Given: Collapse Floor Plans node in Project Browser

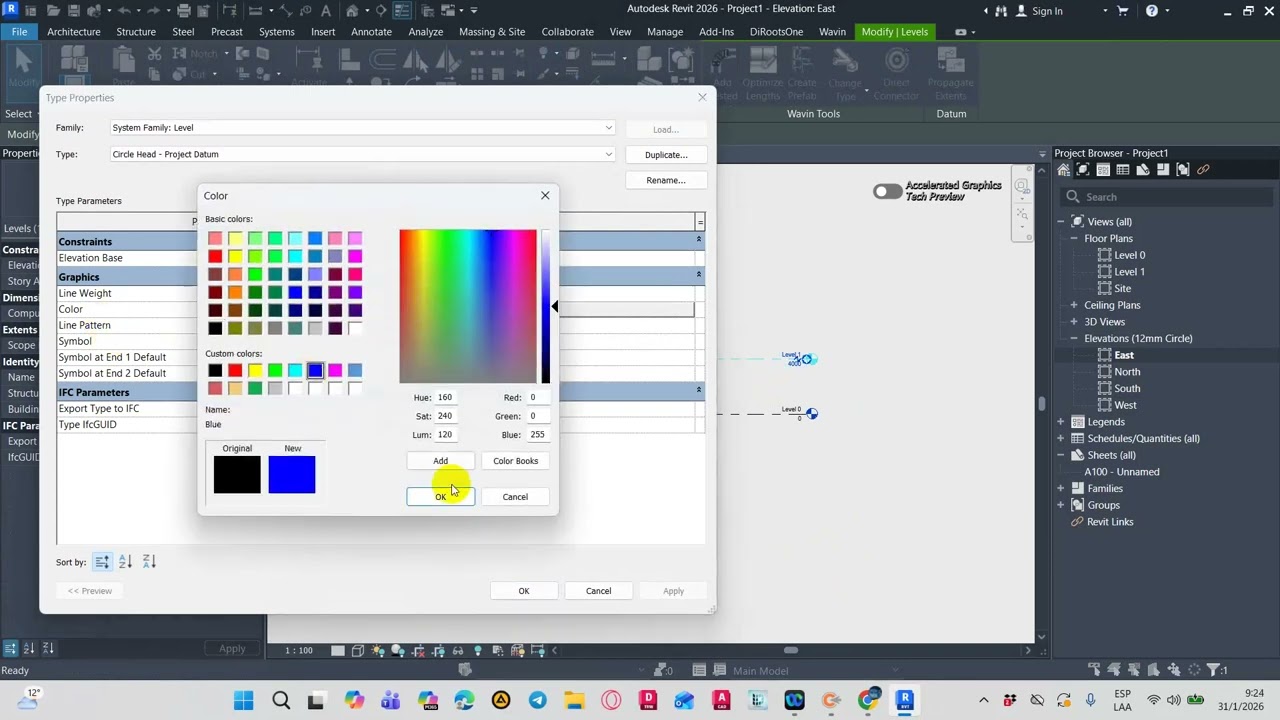Looking at the screenshot, I should [x=1074, y=238].
